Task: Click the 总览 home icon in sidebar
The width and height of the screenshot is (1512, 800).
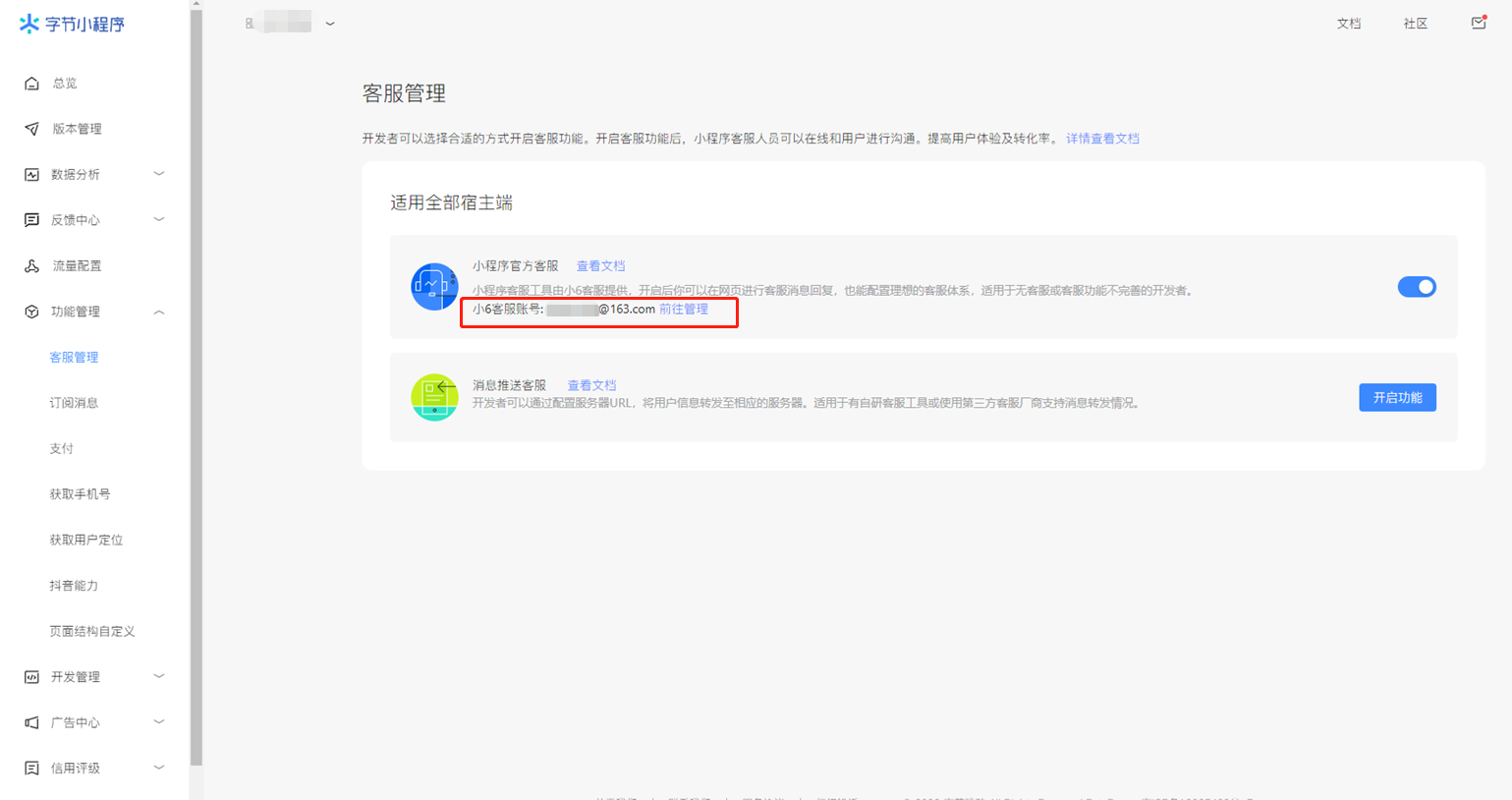Action: pyautogui.click(x=31, y=84)
